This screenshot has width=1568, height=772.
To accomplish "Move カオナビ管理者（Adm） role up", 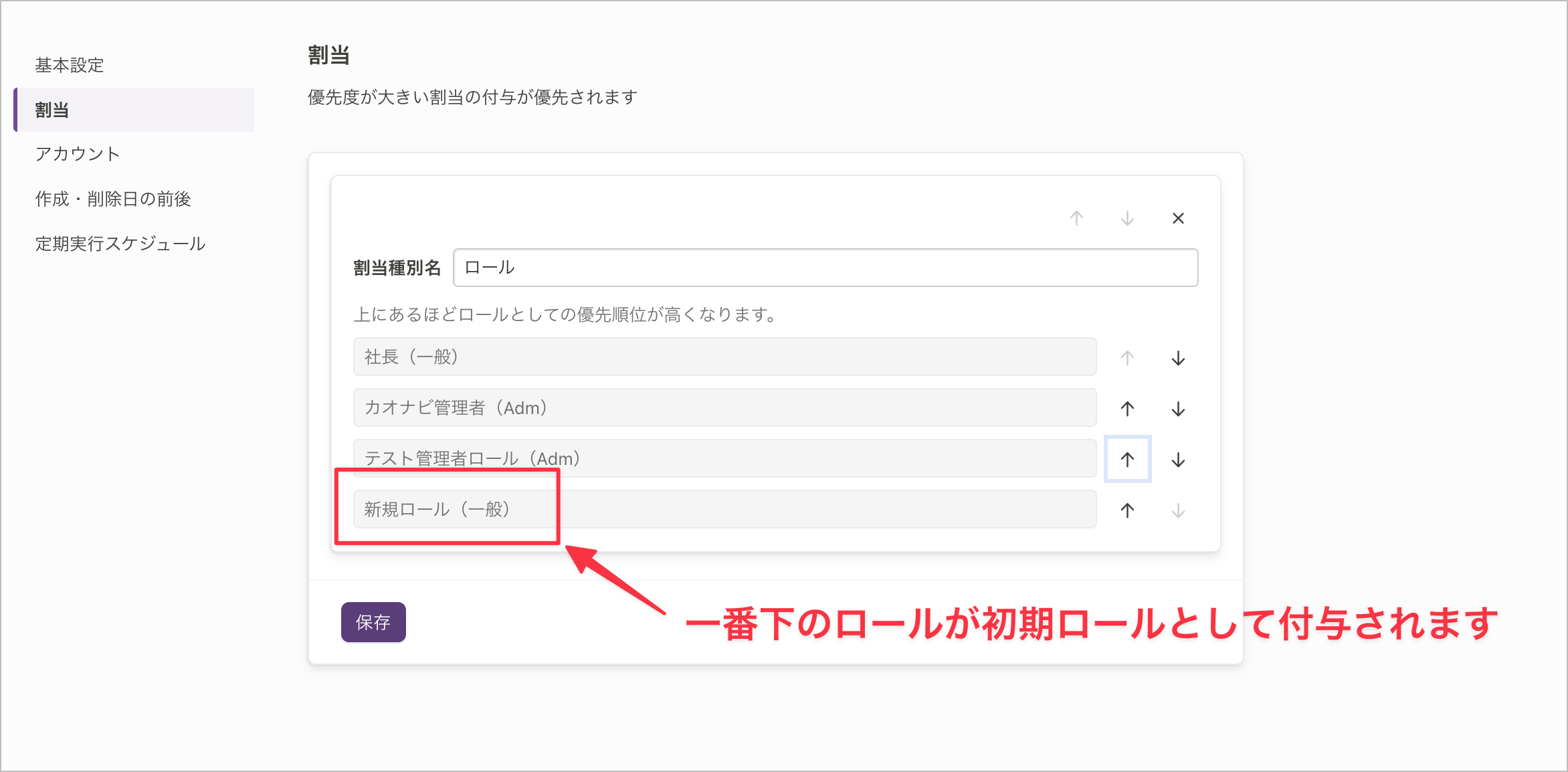I will click(x=1127, y=409).
